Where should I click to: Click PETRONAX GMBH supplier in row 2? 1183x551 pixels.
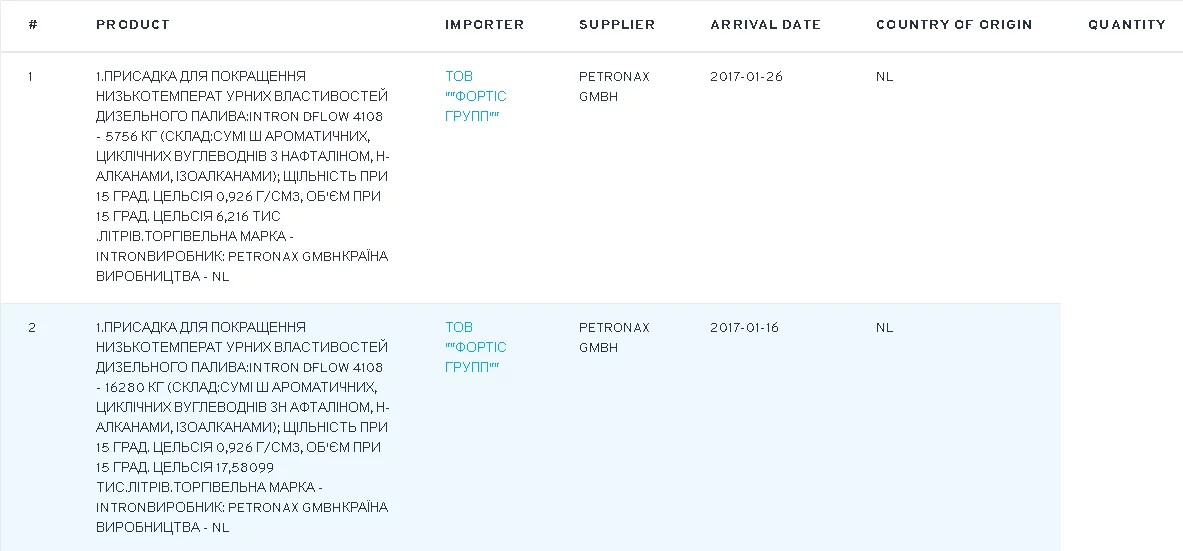(613, 337)
